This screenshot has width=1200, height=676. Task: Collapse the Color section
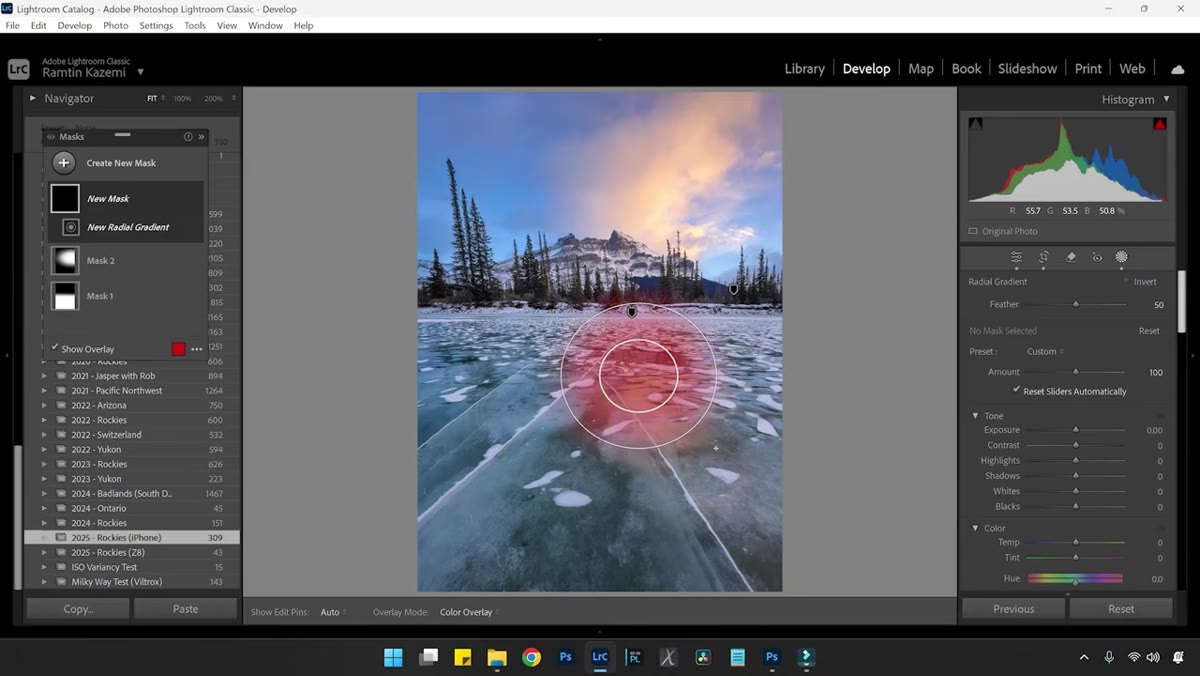975,528
